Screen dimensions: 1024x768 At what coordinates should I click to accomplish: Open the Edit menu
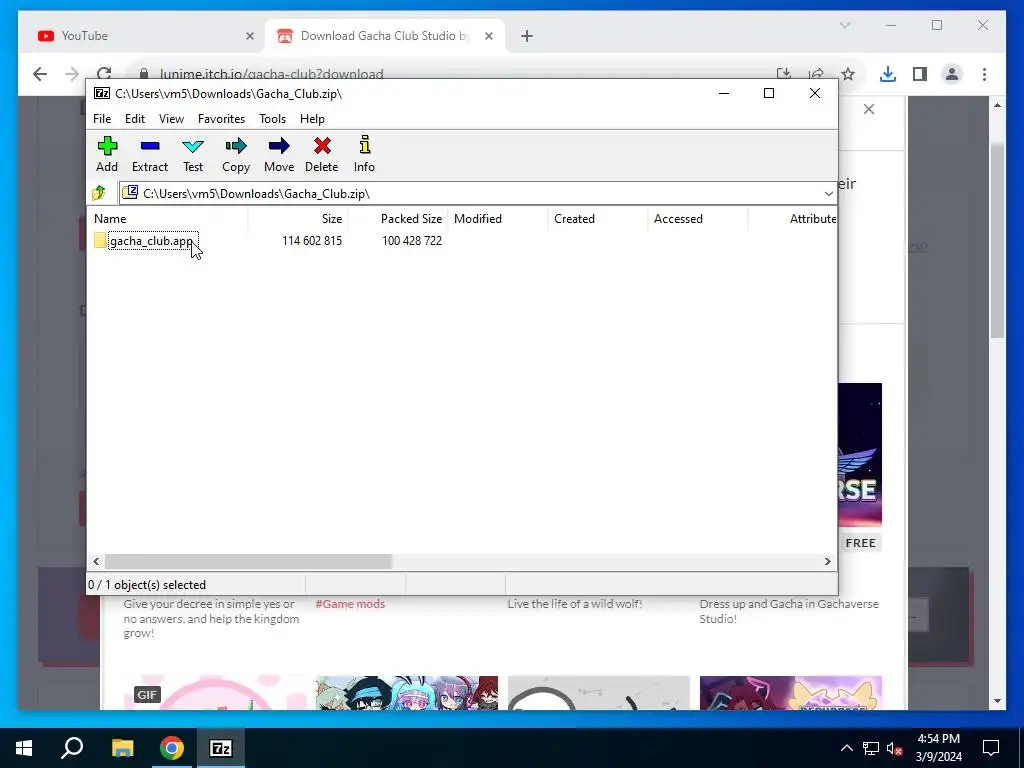[135, 119]
